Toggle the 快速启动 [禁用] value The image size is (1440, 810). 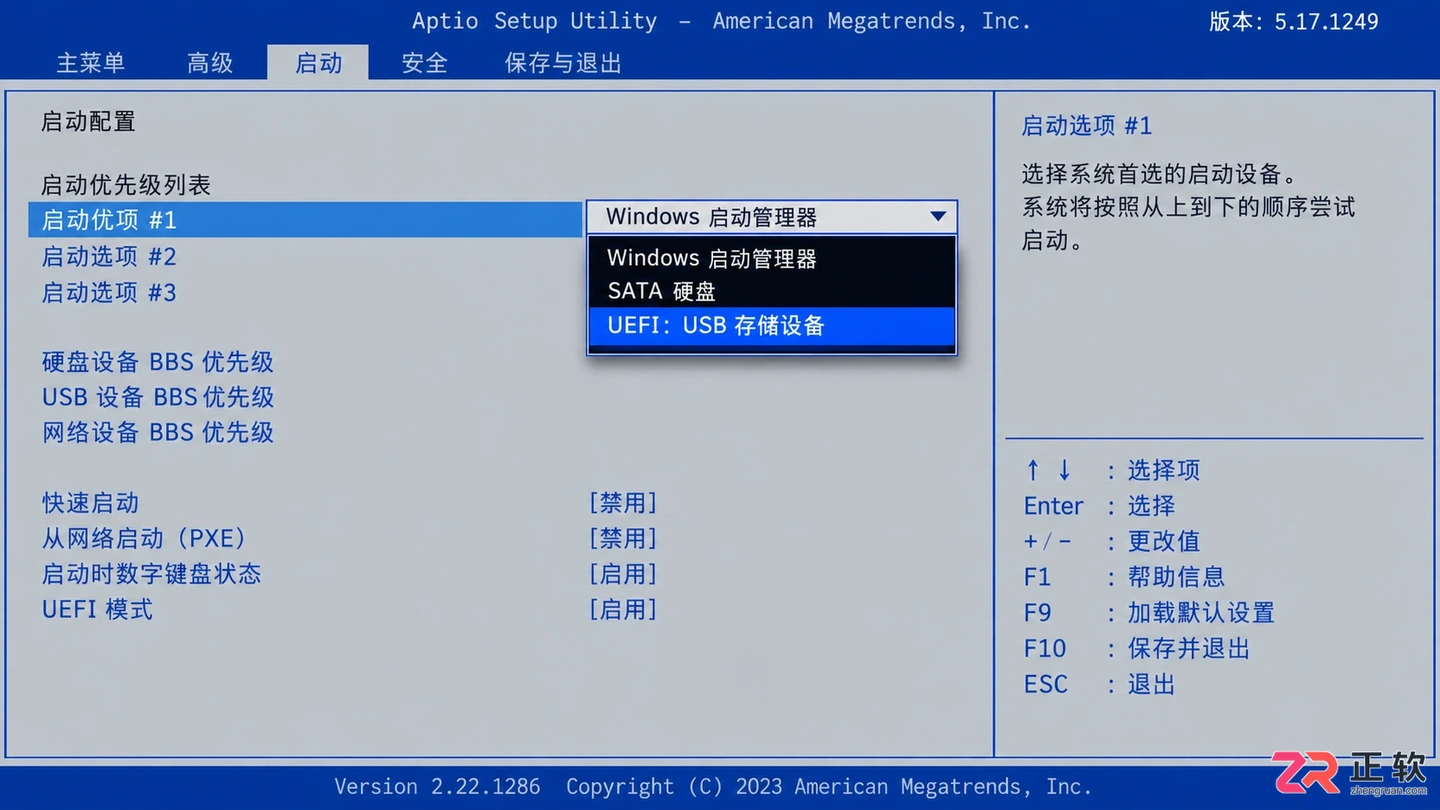point(623,503)
